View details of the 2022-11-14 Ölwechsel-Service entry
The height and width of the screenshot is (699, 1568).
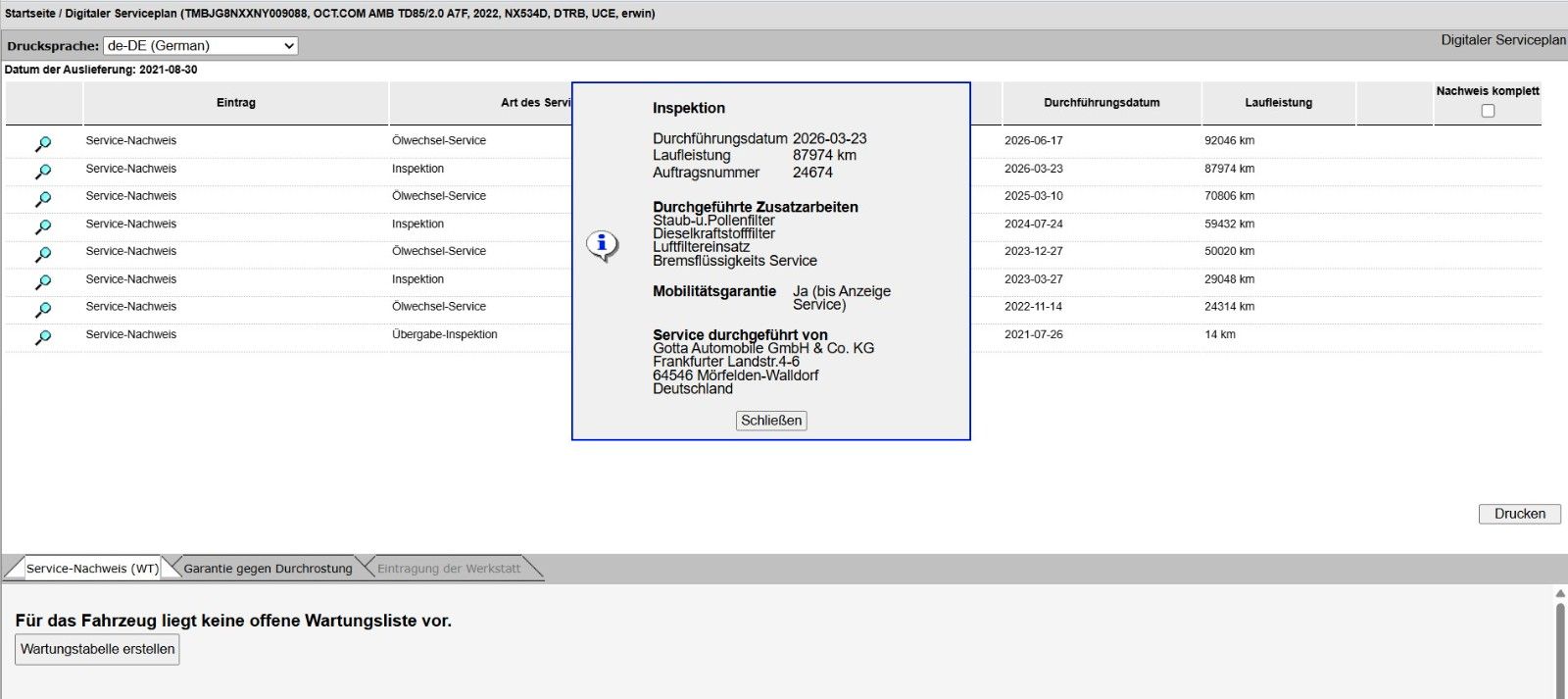pos(43,310)
